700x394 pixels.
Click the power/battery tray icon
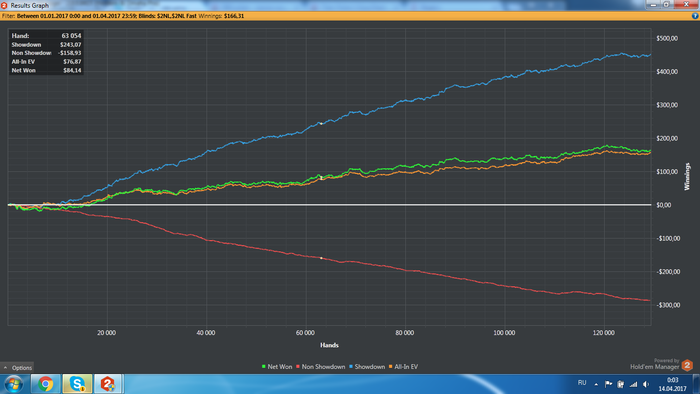click(x=621, y=384)
